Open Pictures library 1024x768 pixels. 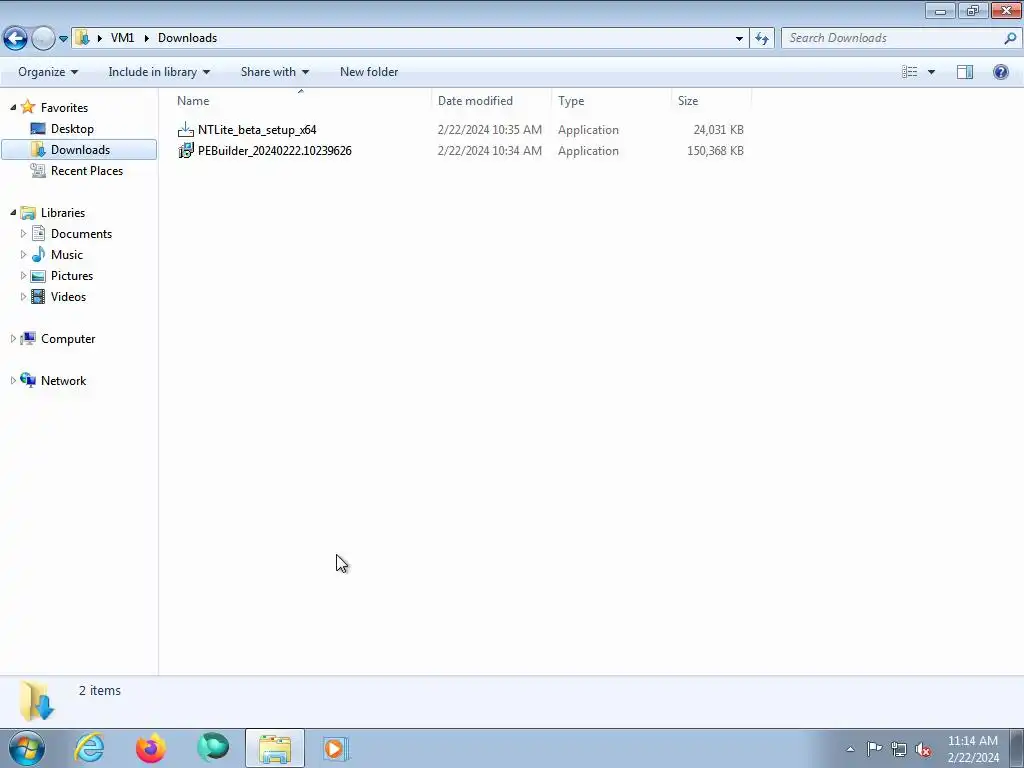72,276
